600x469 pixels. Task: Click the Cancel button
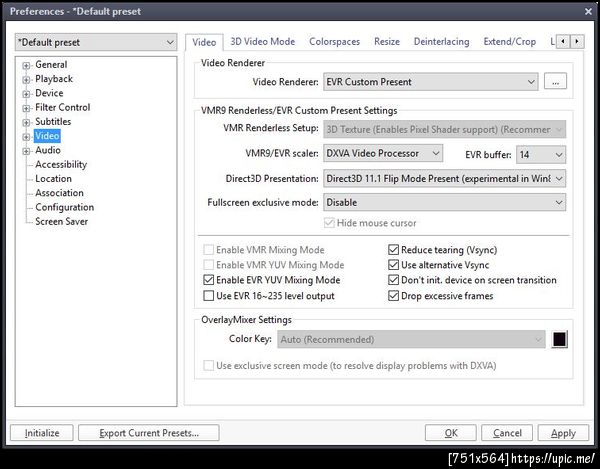tap(507, 433)
